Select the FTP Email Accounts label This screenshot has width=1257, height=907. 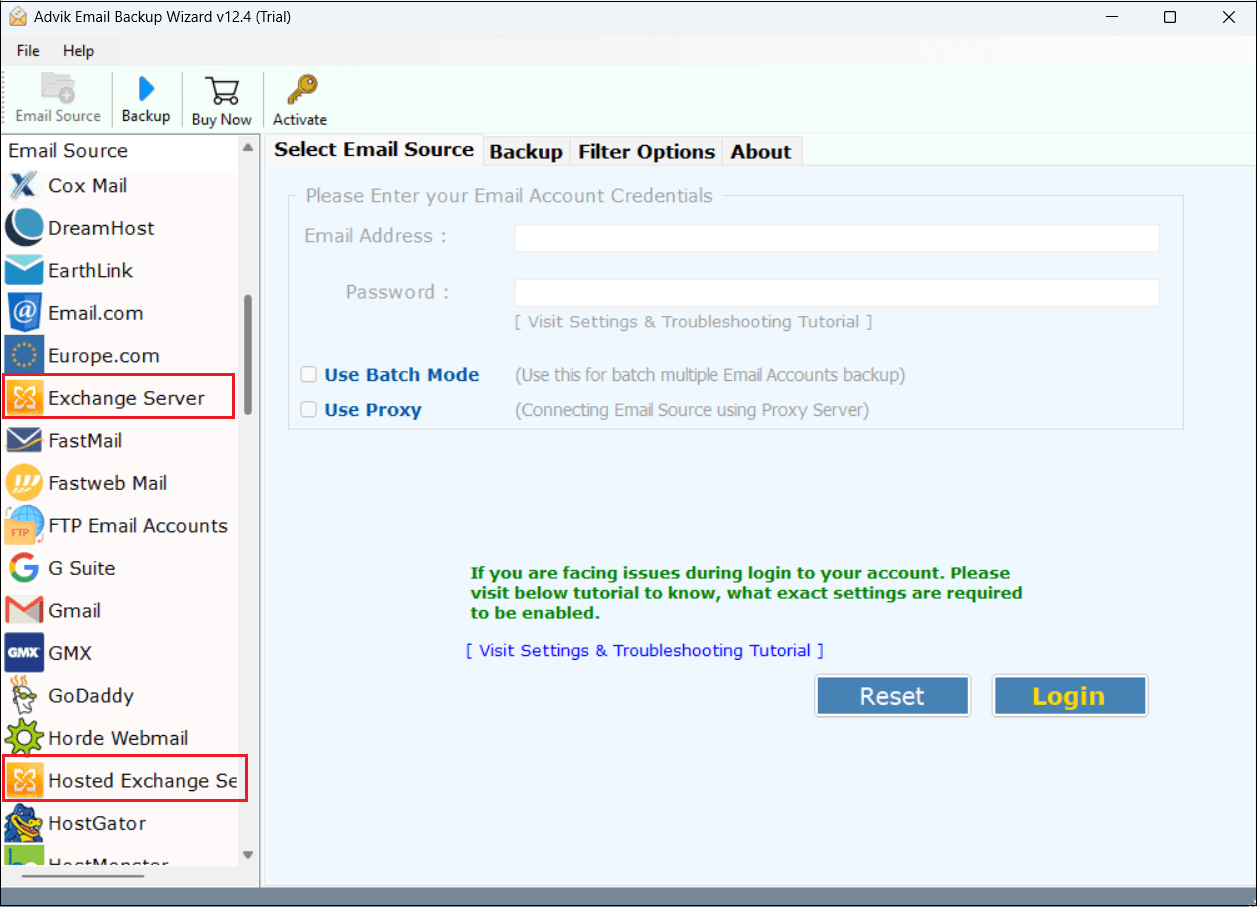coord(138,526)
